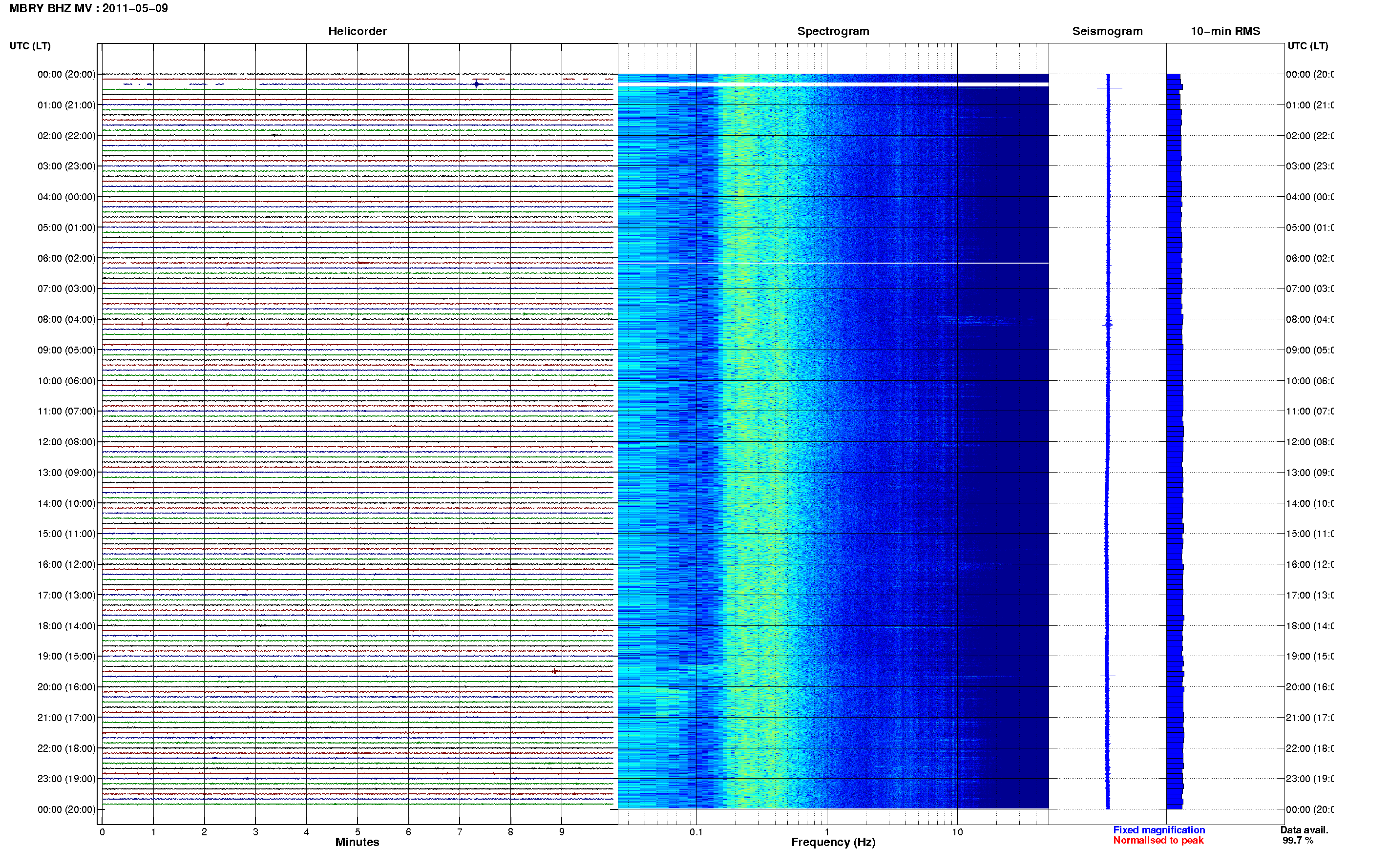1389x868 pixels.
Task: Click the "22:00 (18:00)" left axis label
Action: [66, 748]
